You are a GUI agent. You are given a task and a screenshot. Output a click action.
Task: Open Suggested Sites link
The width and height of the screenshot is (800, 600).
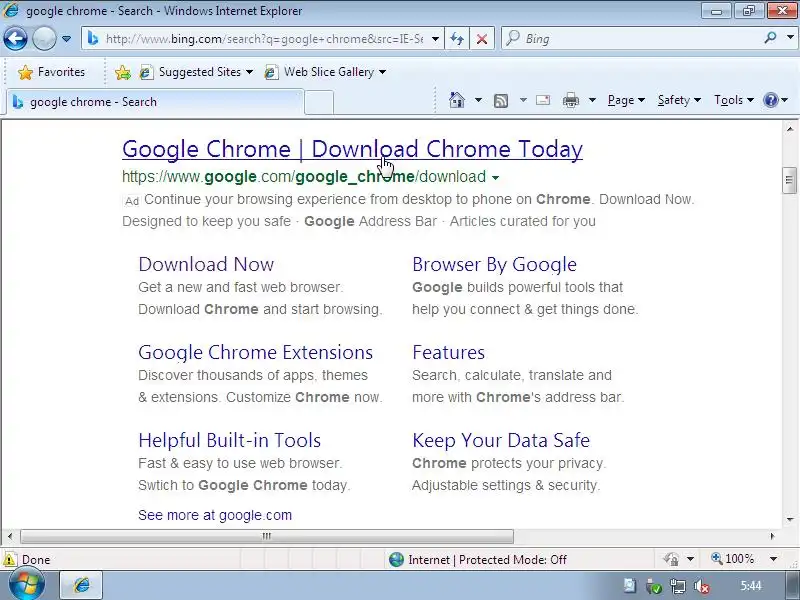[x=192, y=72]
